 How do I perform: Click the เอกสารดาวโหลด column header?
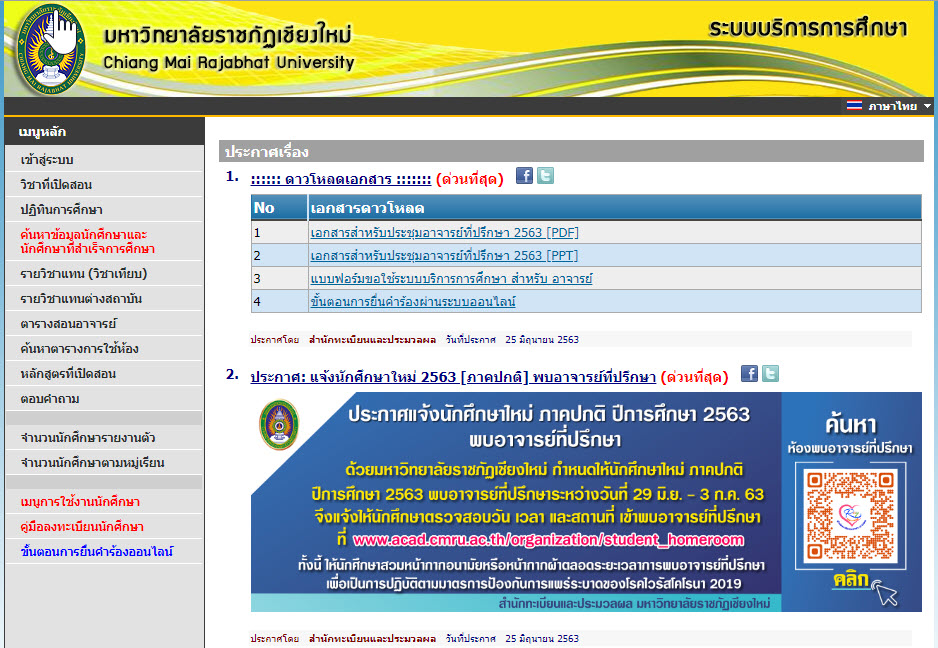(614, 208)
